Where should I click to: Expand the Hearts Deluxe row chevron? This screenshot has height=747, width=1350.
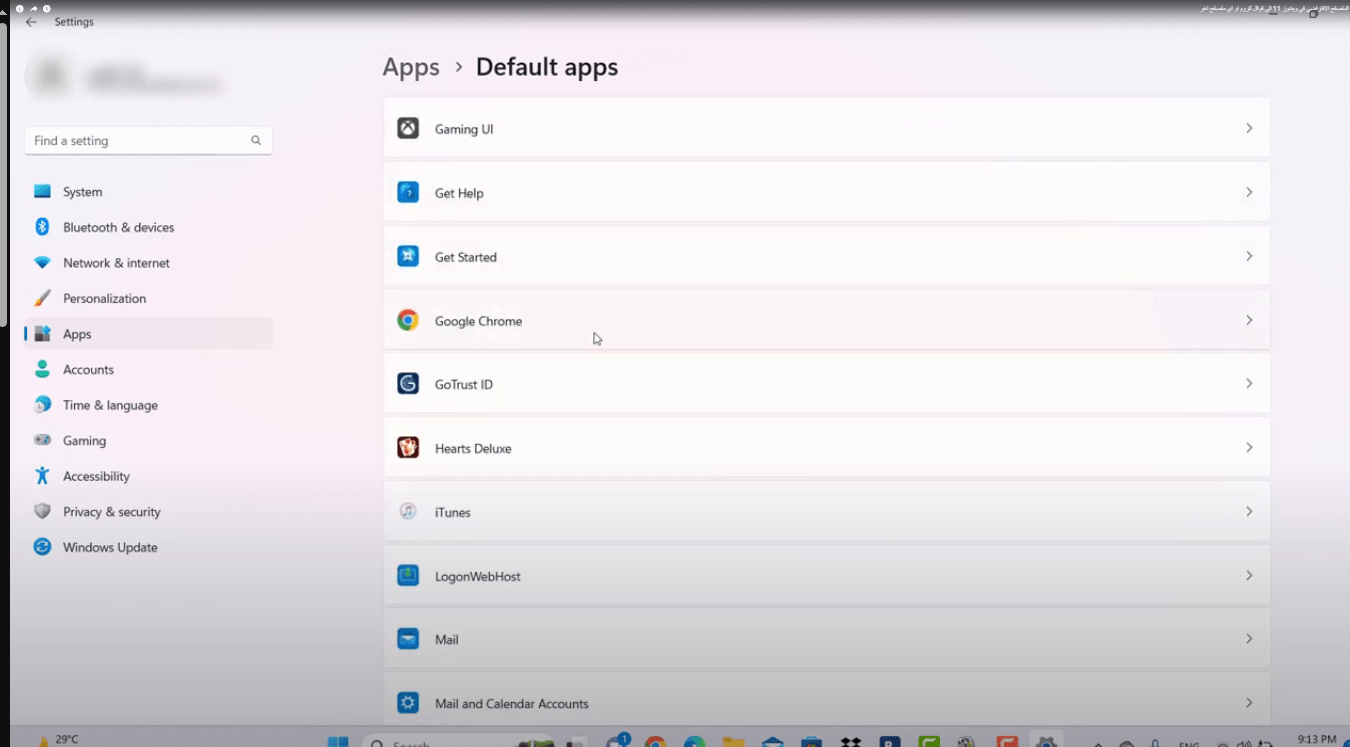(1249, 447)
